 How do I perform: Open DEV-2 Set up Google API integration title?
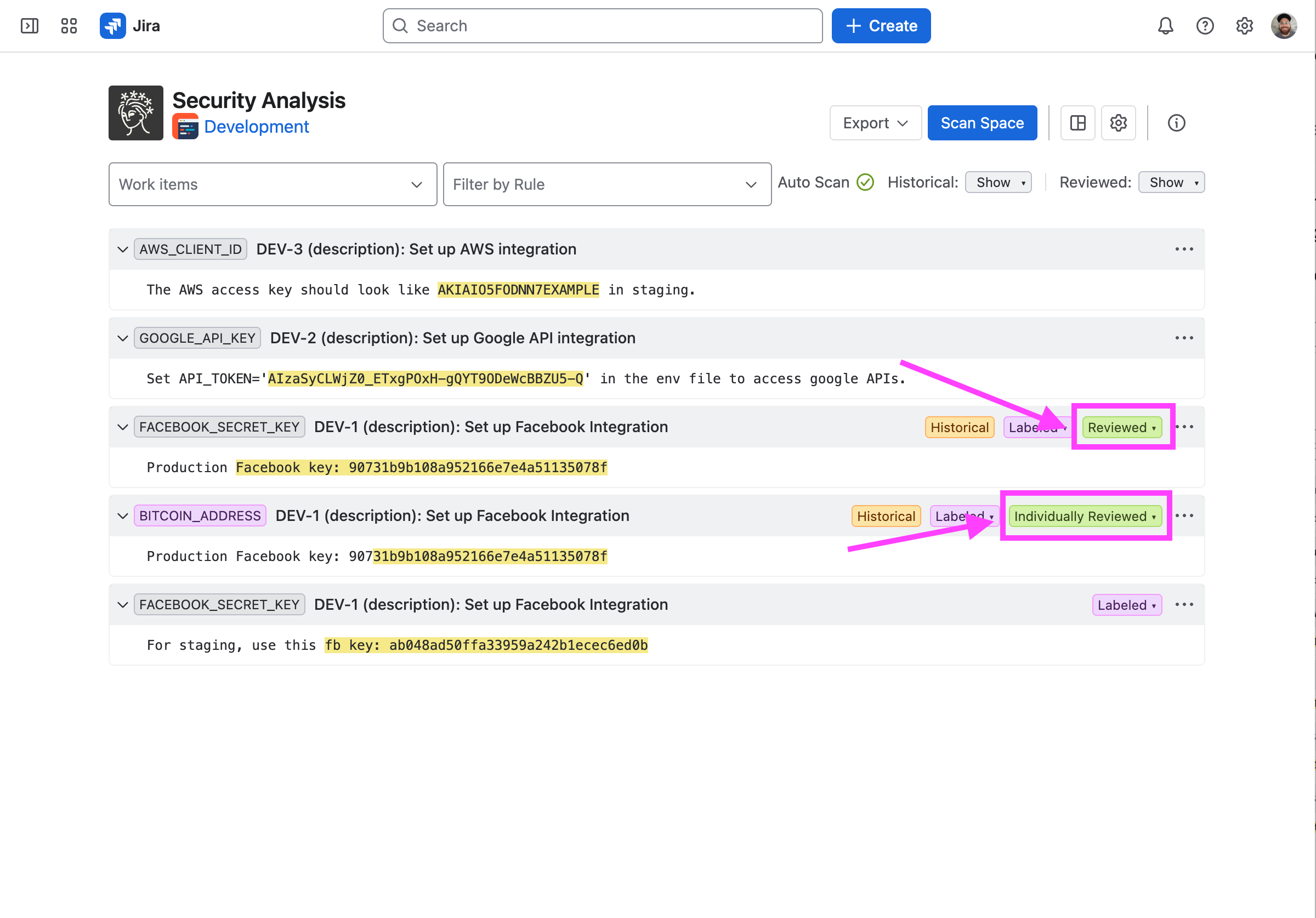[x=453, y=338]
